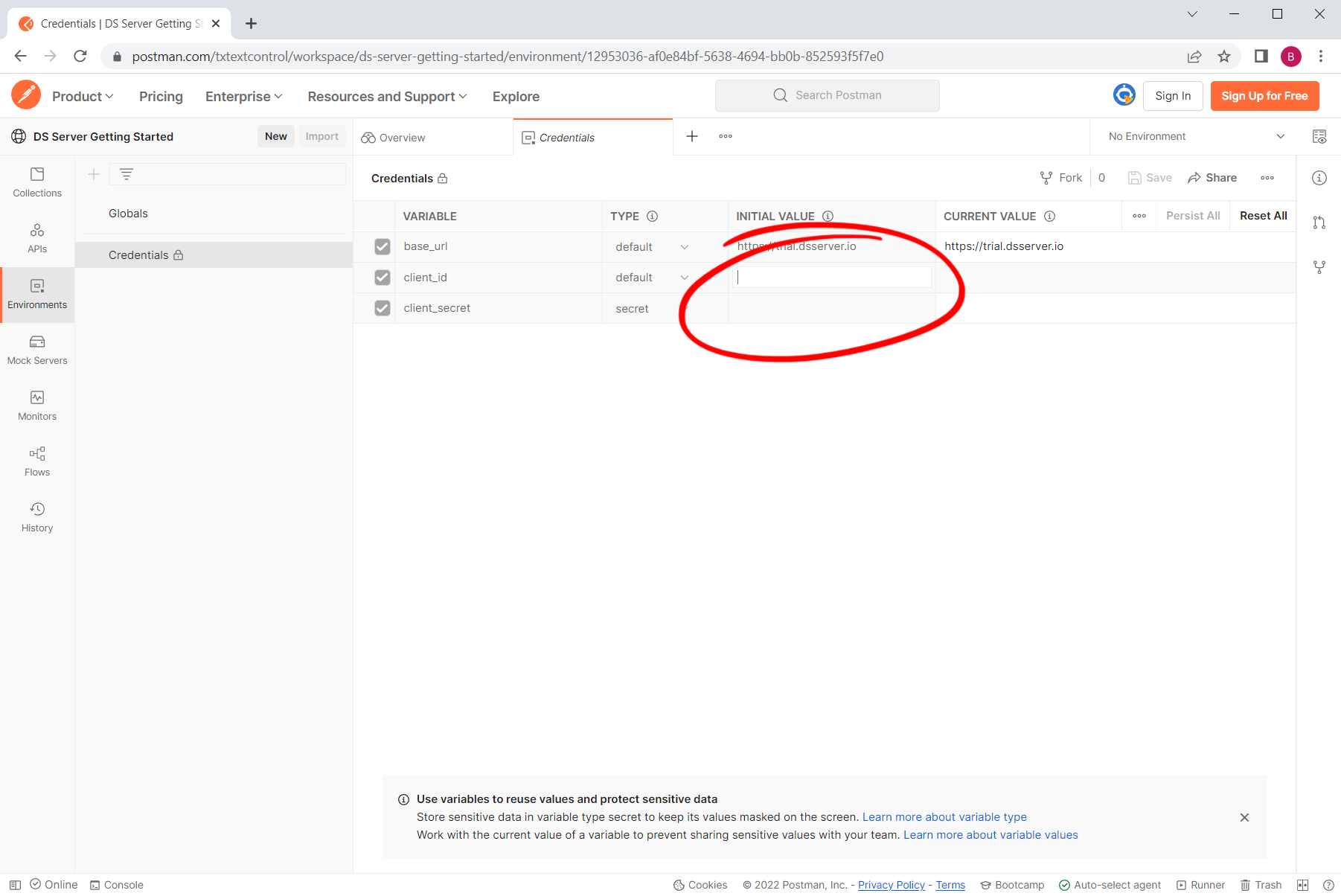Screen dimensions: 1341x896
Task: Click Sign Up for Free
Action: pyautogui.click(x=1264, y=96)
